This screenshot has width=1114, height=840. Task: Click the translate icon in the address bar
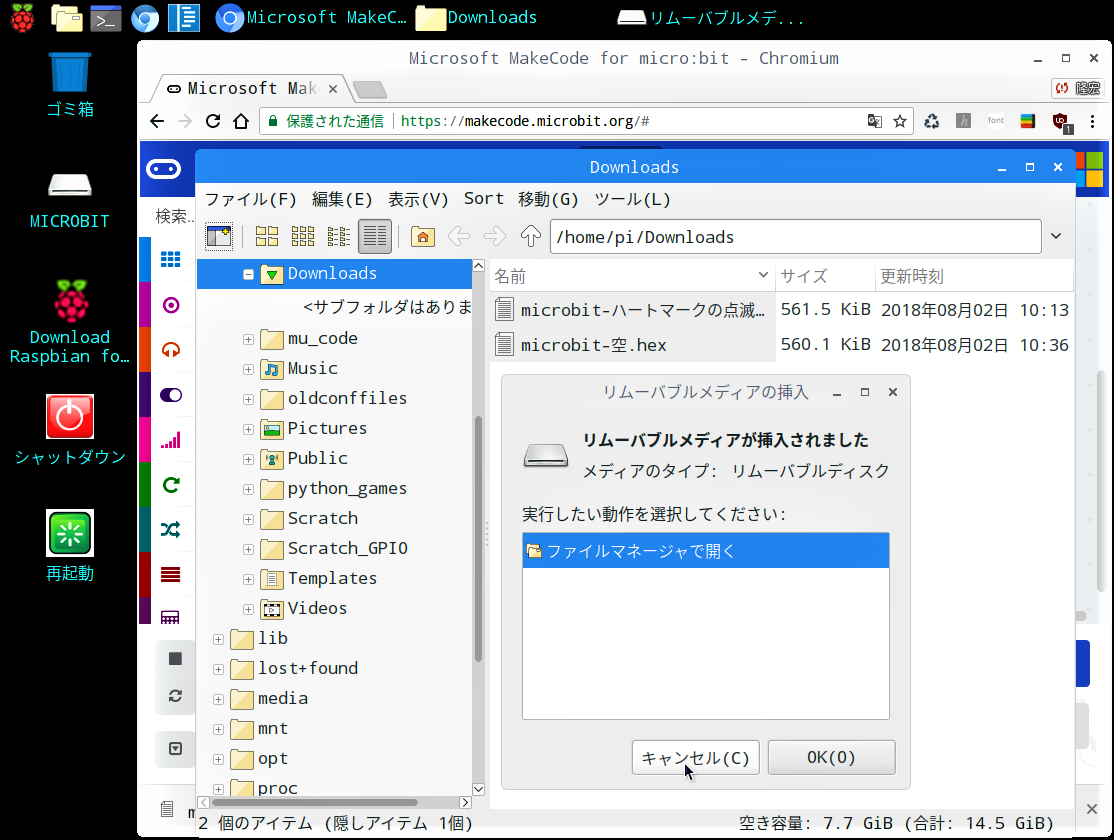[875, 121]
